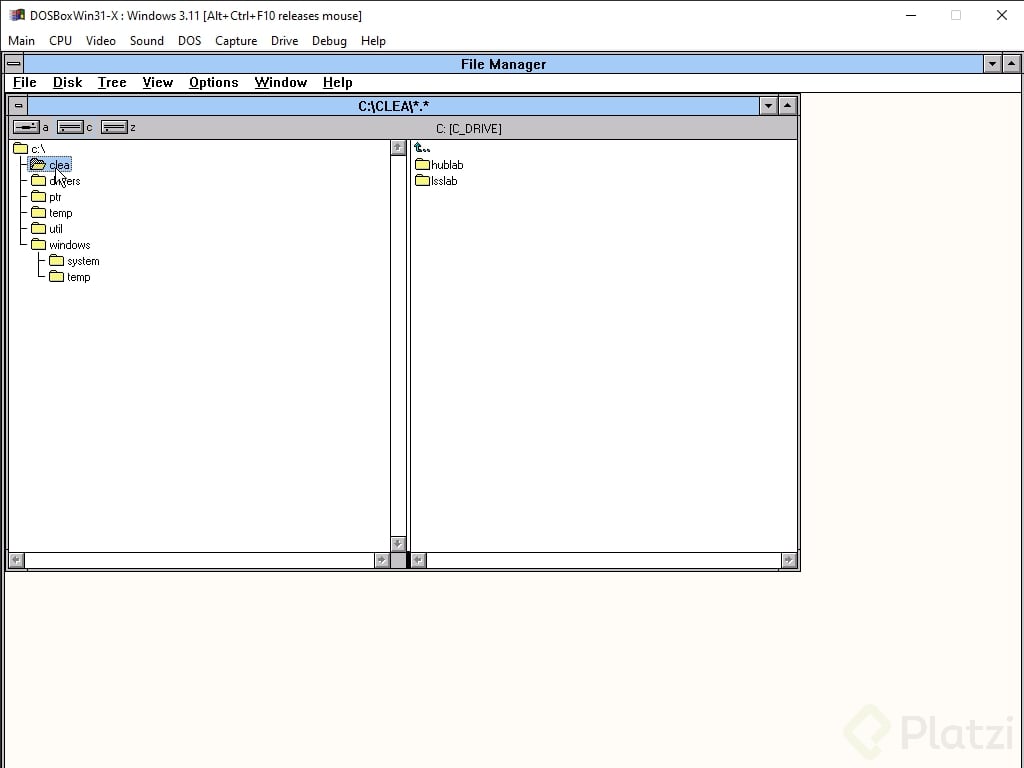1024x768 pixels.
Task: Click the up-directory arrow icon
Action: [x=422, y=148]
